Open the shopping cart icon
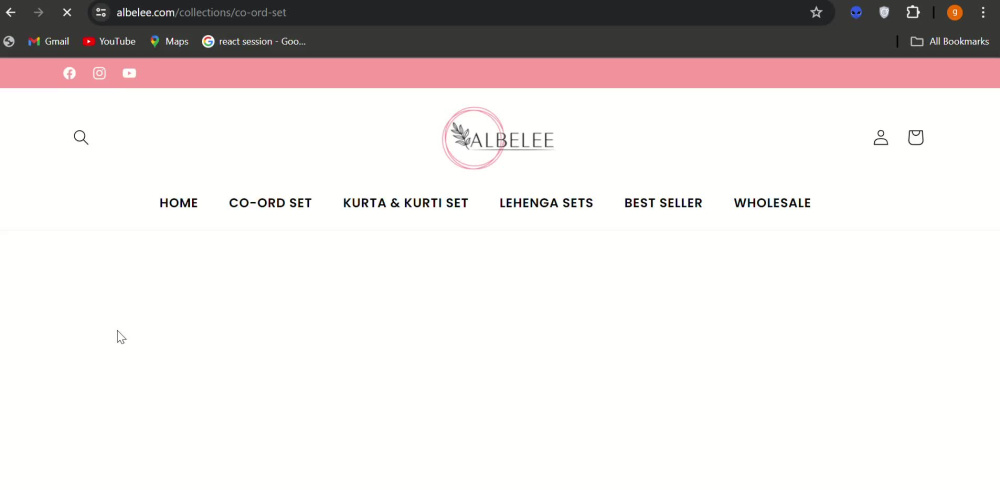Screen dimensions: 1000x490 (916, 137)
